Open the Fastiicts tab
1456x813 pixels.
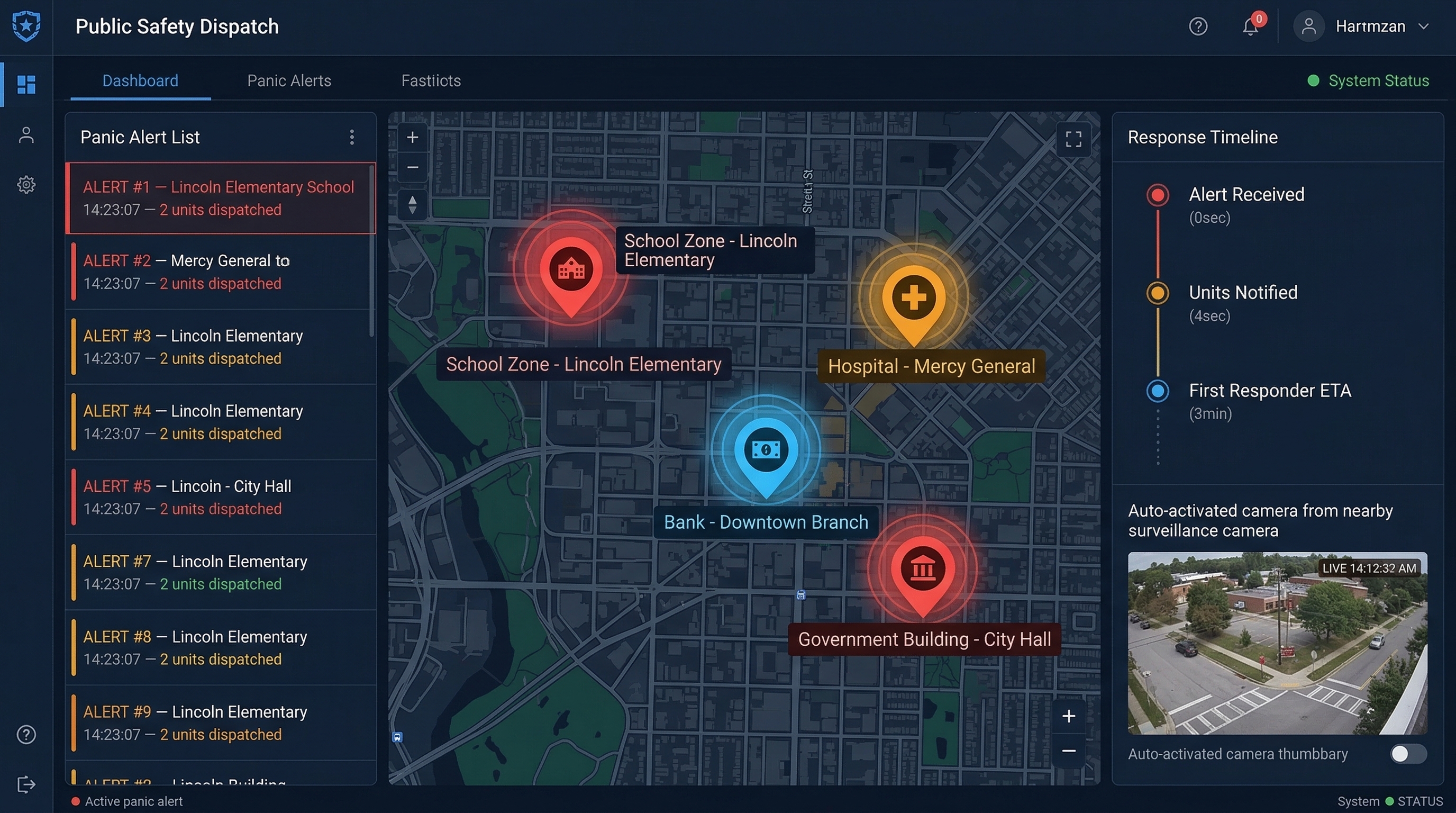coord(431,81)
